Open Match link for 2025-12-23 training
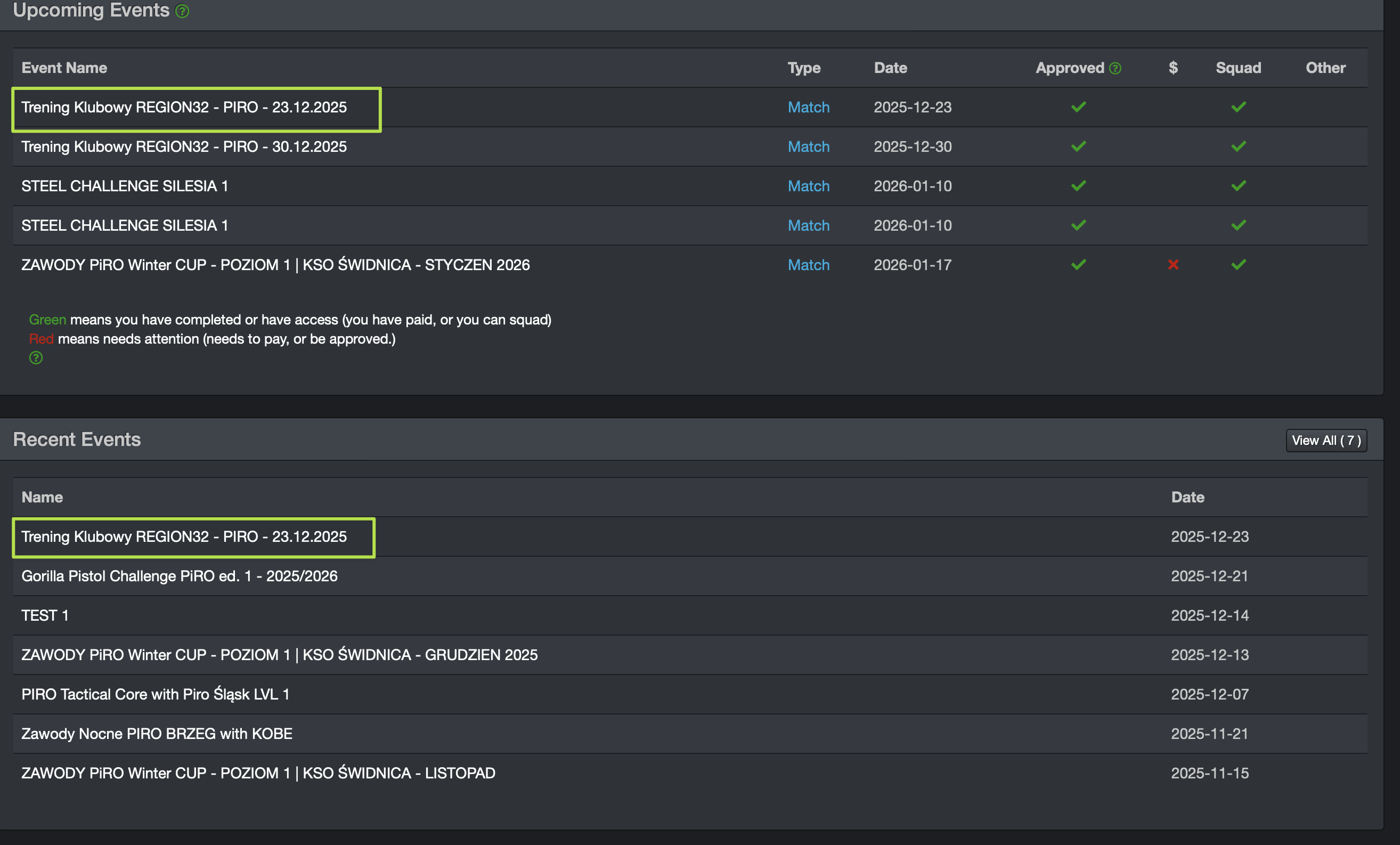This screenshot has height=845, width=1400. (808, 108)
